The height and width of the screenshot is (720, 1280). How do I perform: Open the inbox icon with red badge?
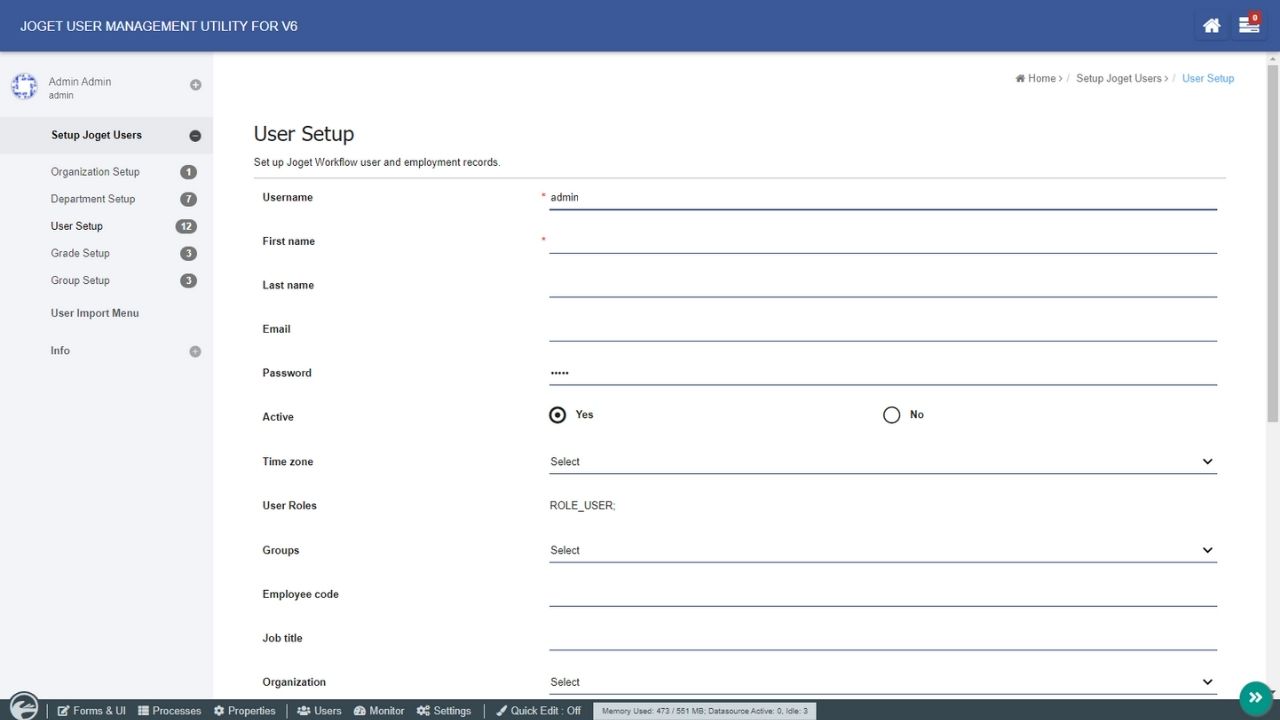pyautogui.click(x=1248, y=26)
